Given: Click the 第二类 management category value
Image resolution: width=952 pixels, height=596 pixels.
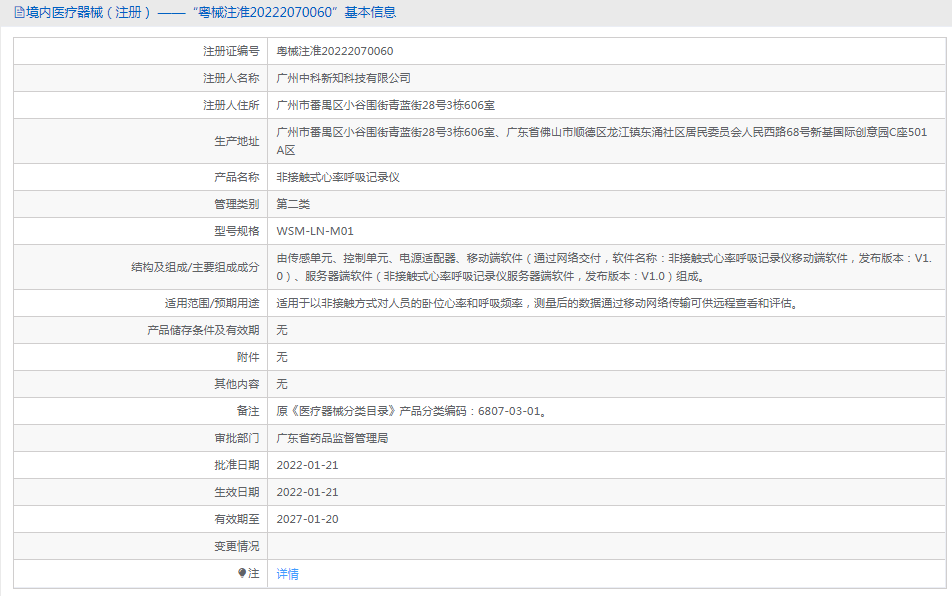Looking at the screenshot, I should (x=293, y=204).
